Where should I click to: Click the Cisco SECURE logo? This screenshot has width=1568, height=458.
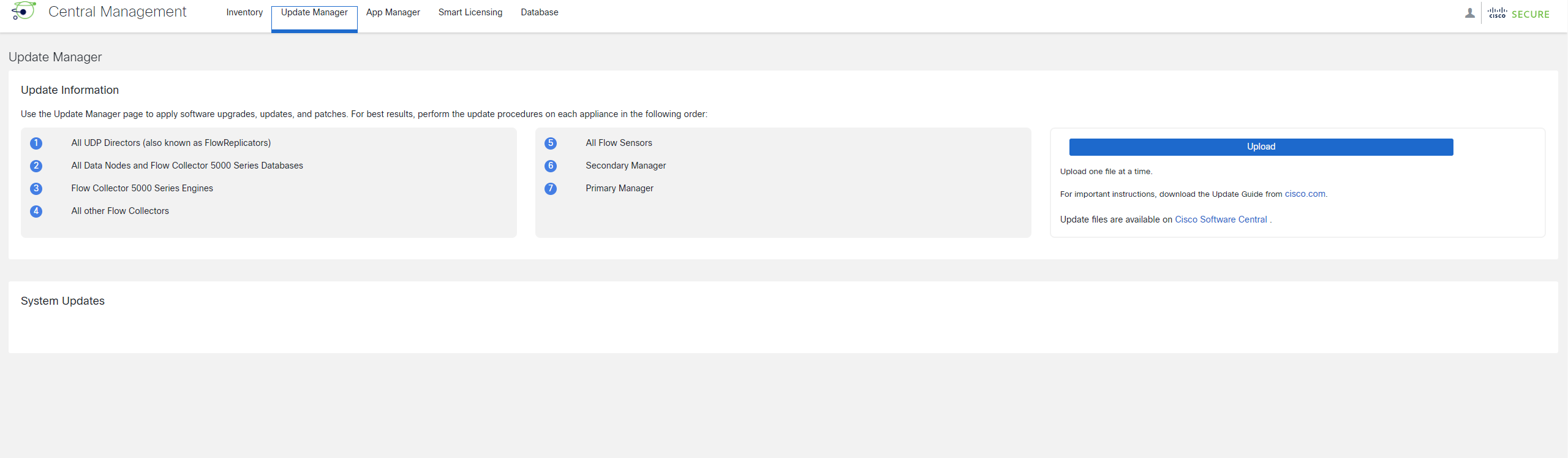[1520, 13]
